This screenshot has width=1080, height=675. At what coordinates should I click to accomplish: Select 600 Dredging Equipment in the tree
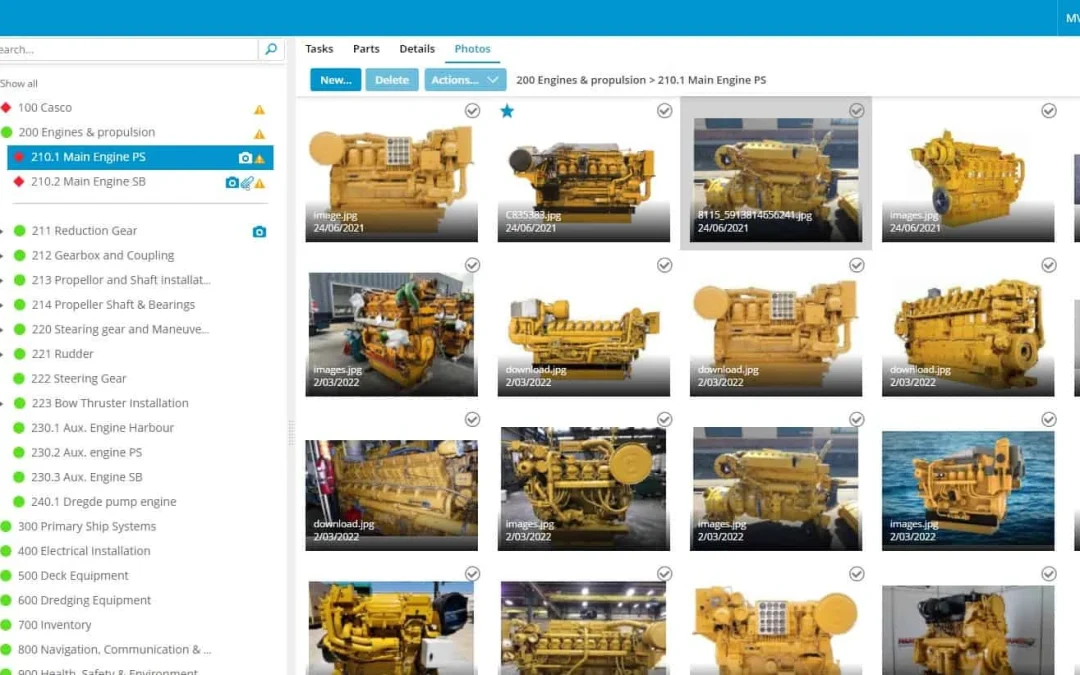click(84, 600)
